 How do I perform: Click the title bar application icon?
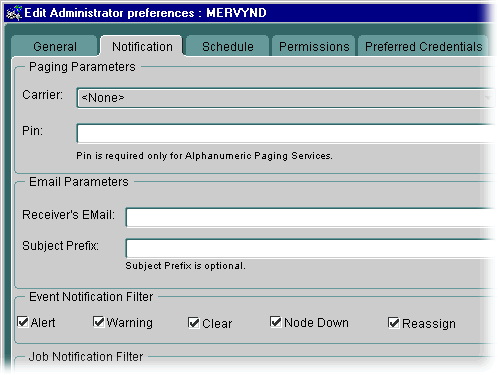[x=14, y=13]
